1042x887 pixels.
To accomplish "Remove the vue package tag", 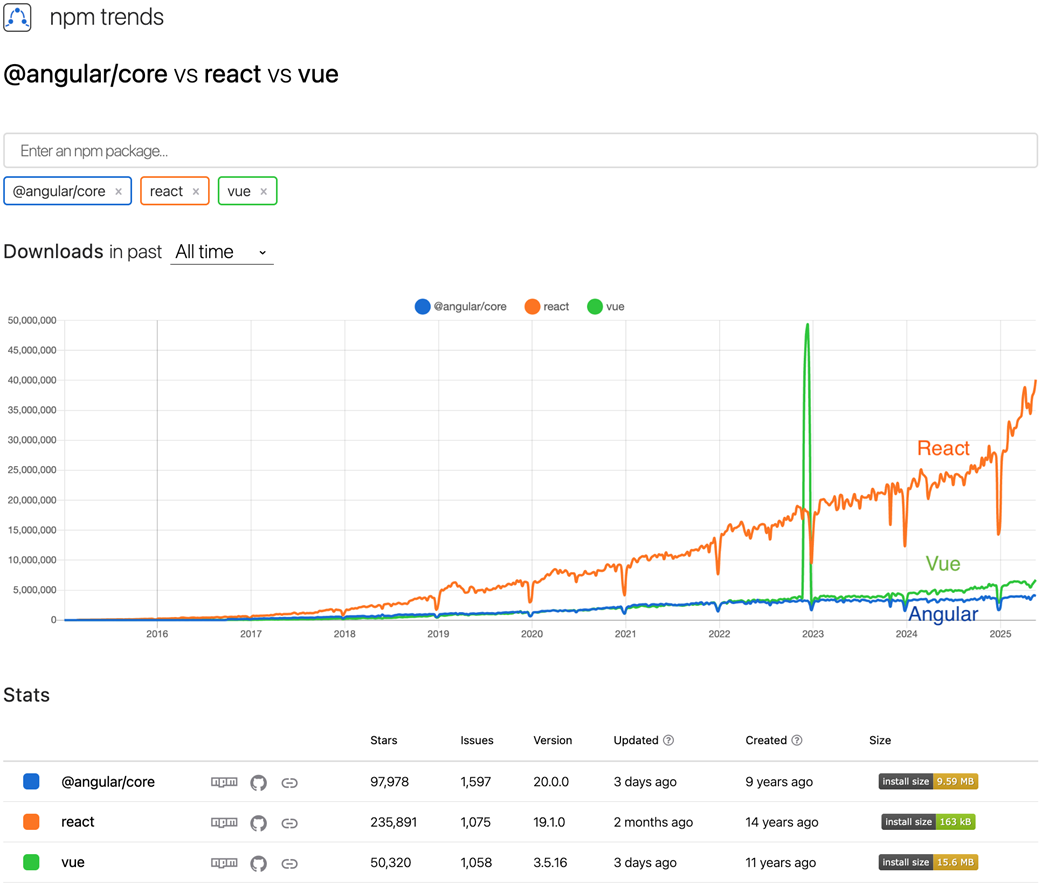I will pyautogui.click(x=264, y=192).
